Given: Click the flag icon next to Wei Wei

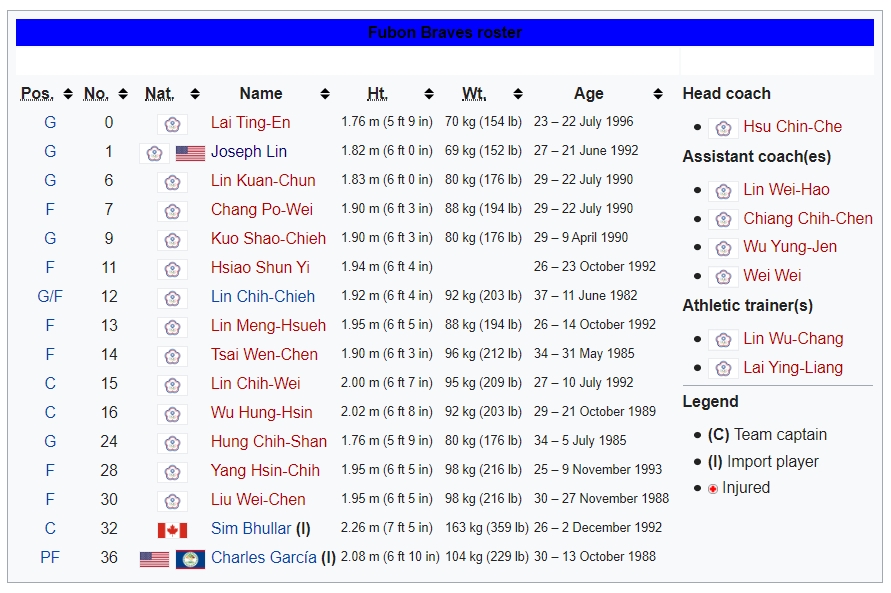Looking at the screenshot, I should (x=723, y=277).
